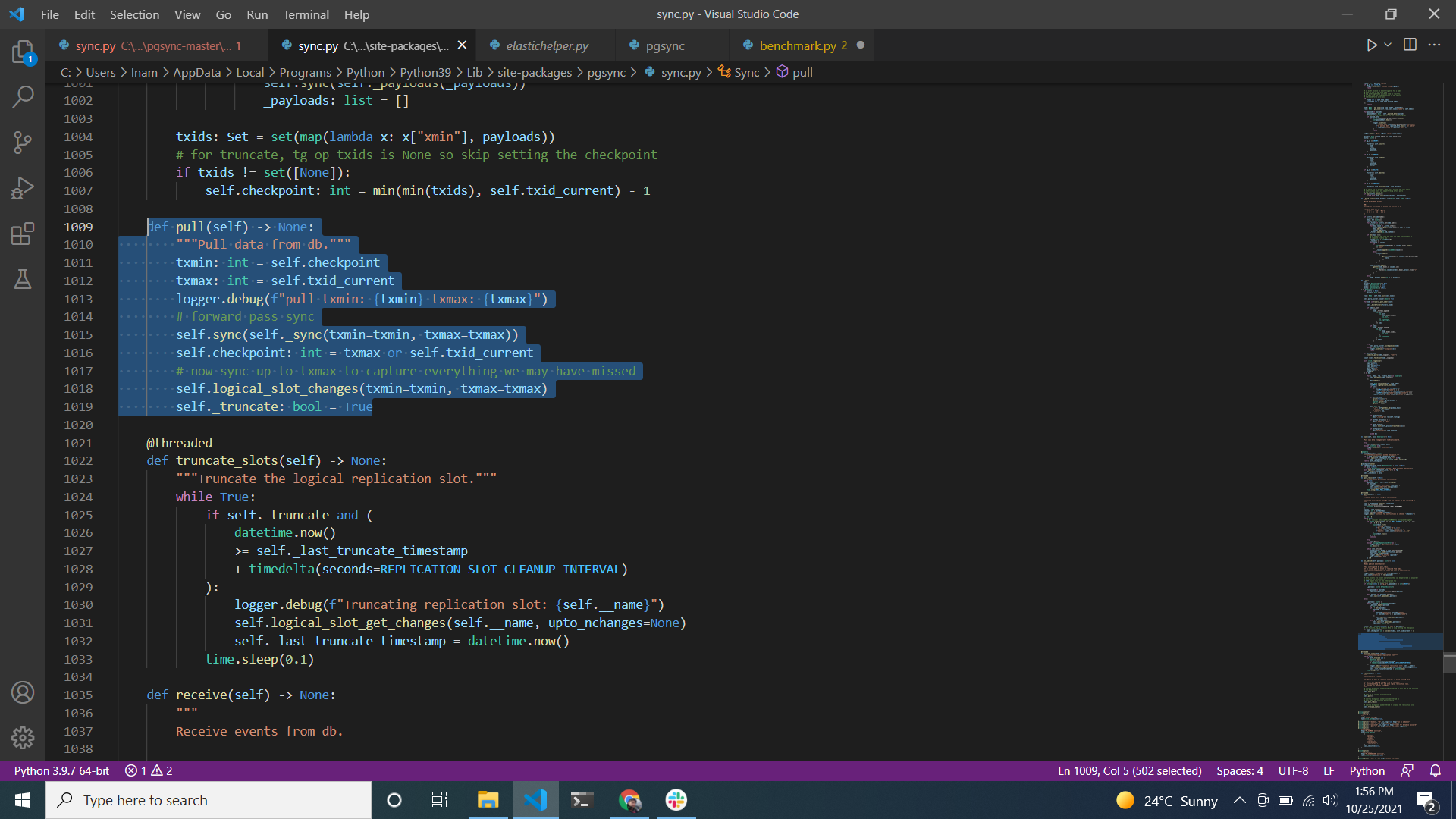Open the editor More Actions ellipsis menu
This screenshot has height=819, width=1456.
[1434, 45]
